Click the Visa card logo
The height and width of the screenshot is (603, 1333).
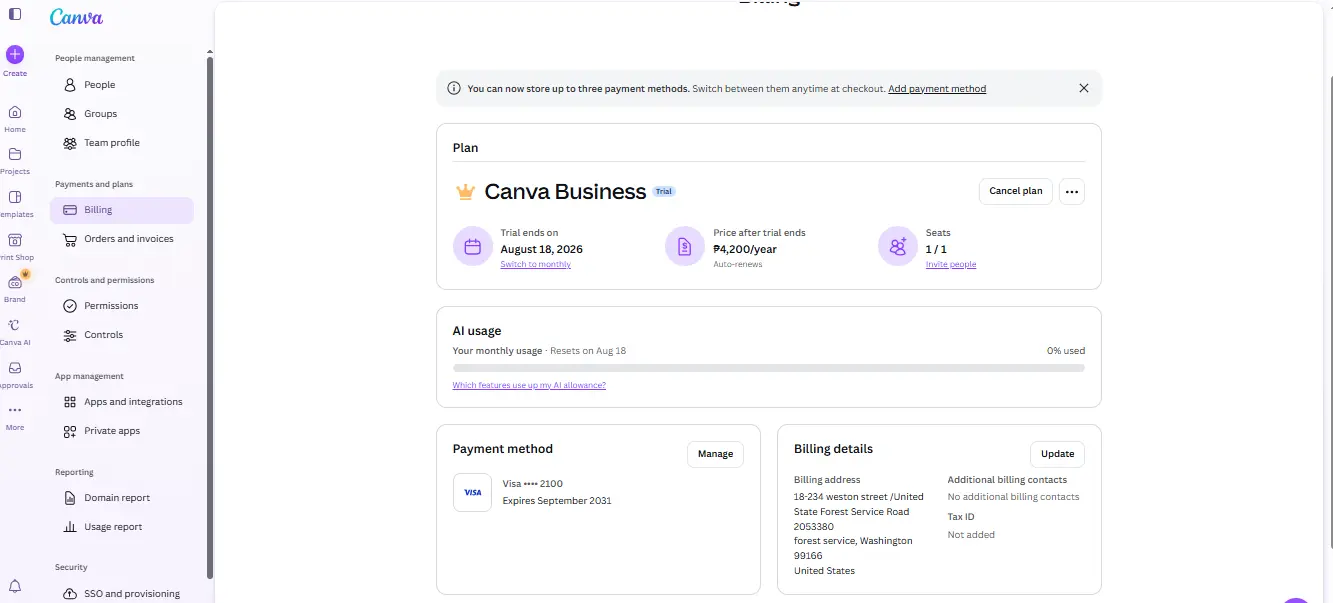click(472, 492)
